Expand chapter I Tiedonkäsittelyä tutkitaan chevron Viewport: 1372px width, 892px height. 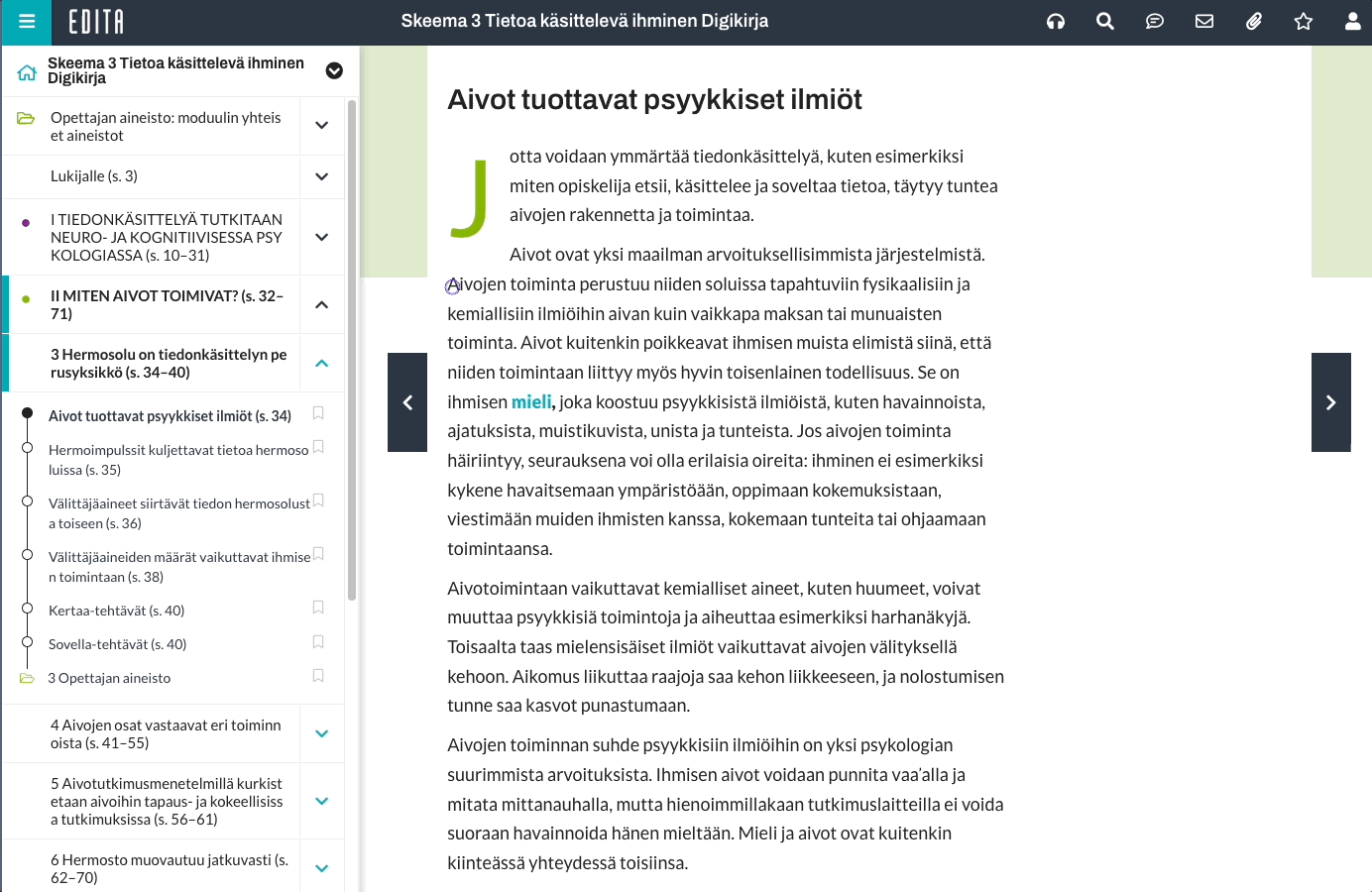tap(321, 237)
